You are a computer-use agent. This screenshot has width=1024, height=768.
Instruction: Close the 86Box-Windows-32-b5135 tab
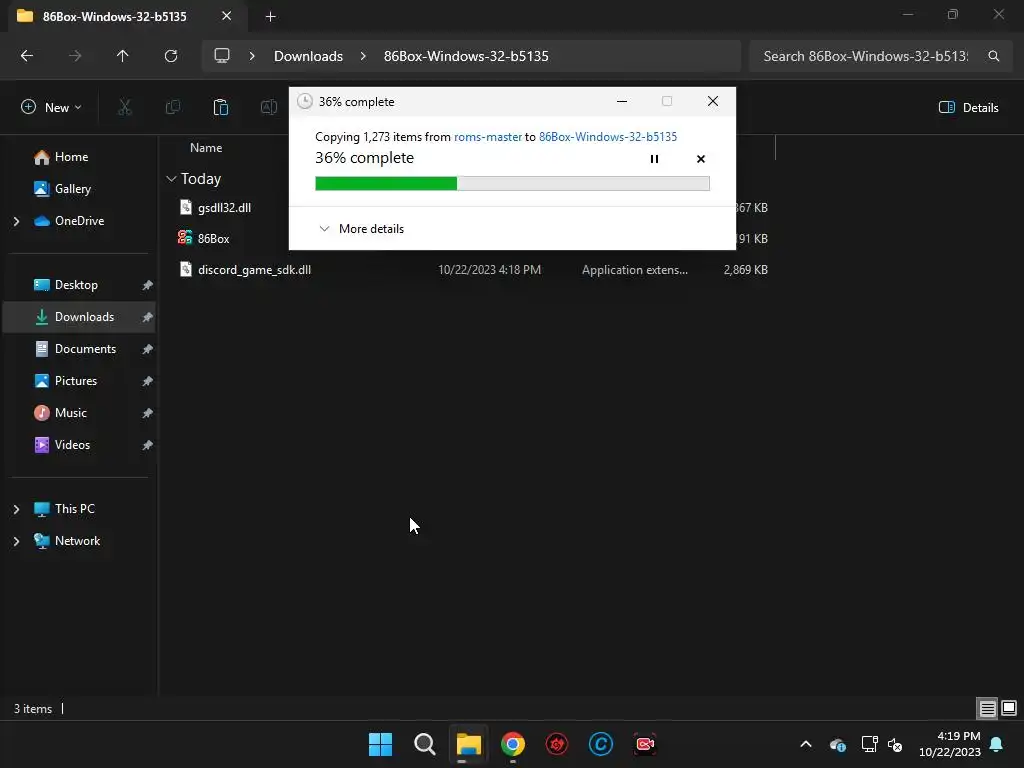tap(227, 16)
